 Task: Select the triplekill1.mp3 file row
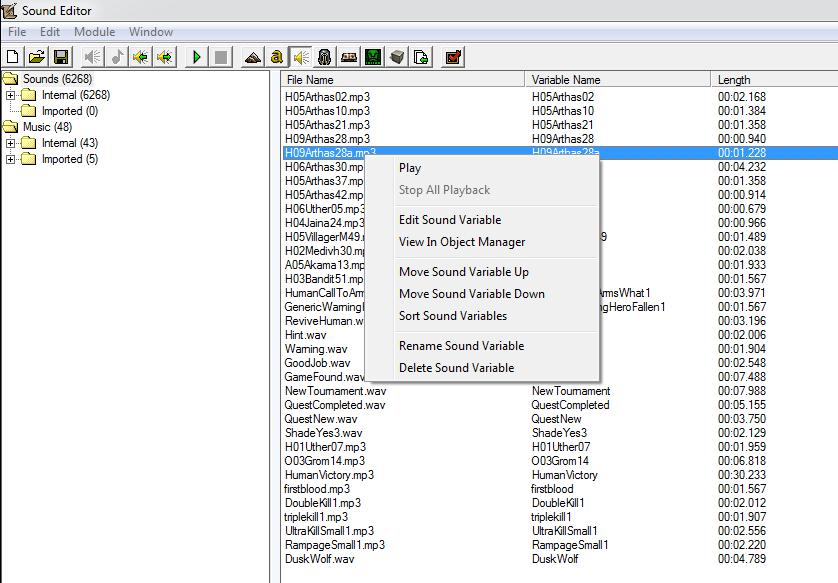click(560, 517)
